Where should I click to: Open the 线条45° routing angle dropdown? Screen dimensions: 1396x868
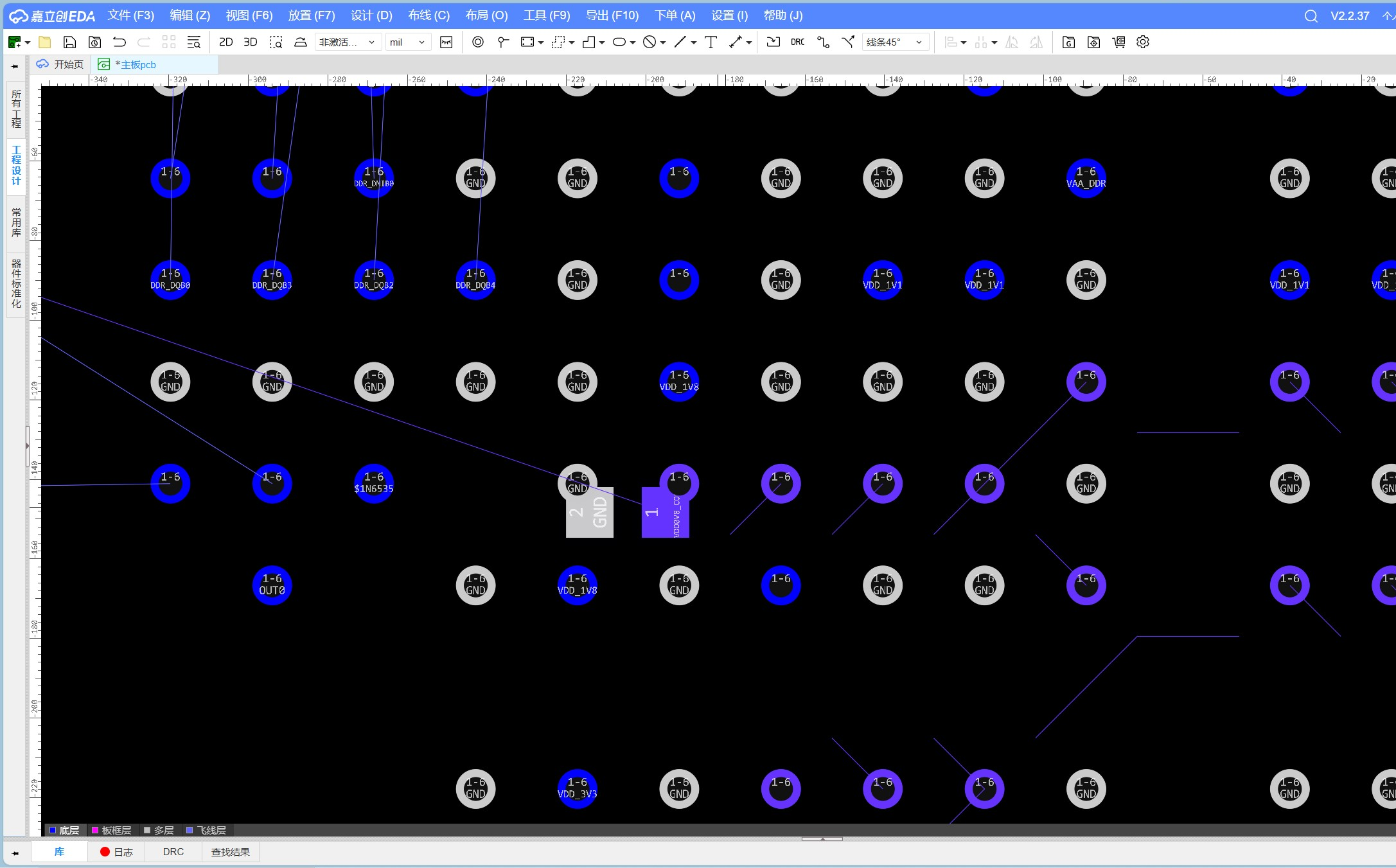894,42
